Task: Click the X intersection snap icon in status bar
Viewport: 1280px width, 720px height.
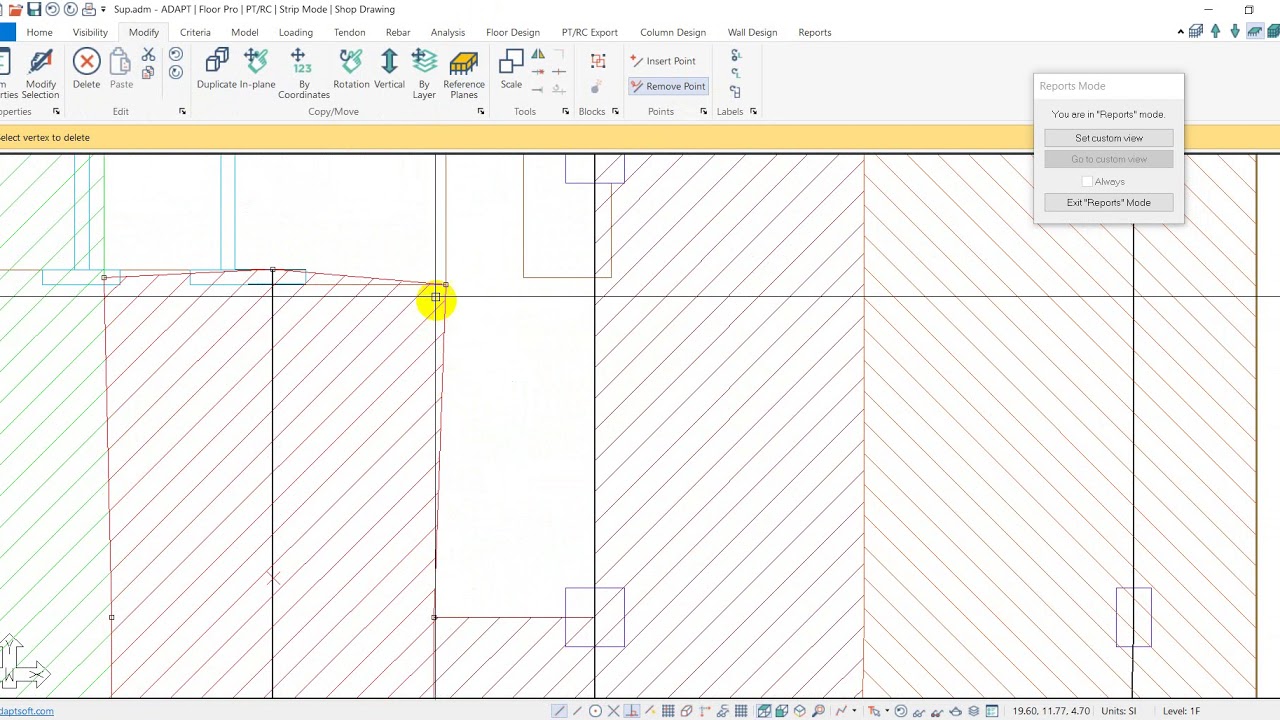Action: point(613,711)
